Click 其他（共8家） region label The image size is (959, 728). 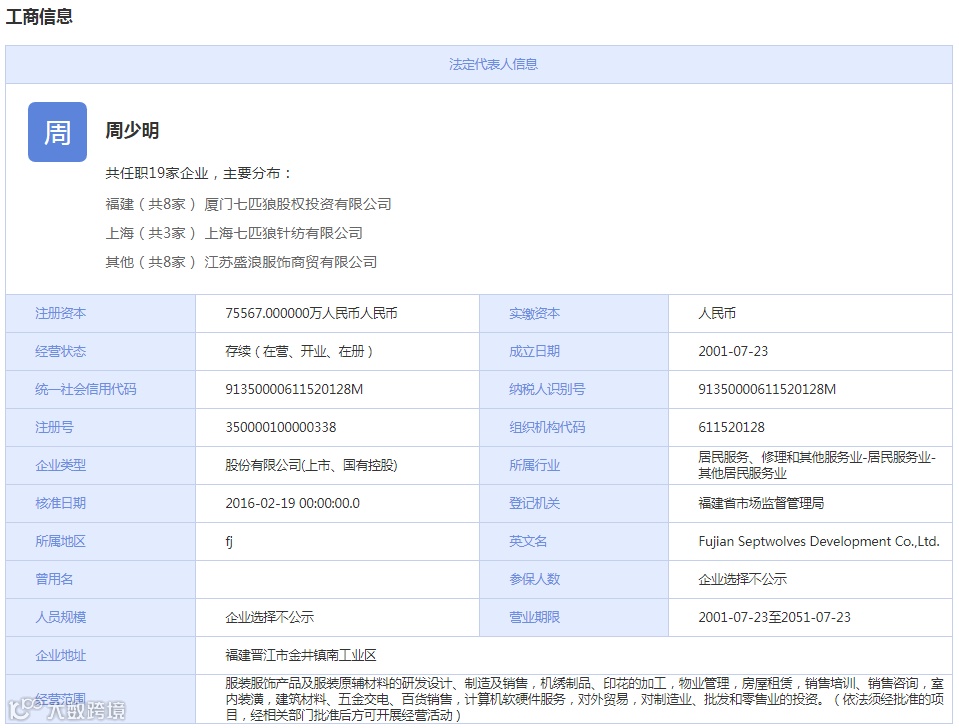pos(150,262)
